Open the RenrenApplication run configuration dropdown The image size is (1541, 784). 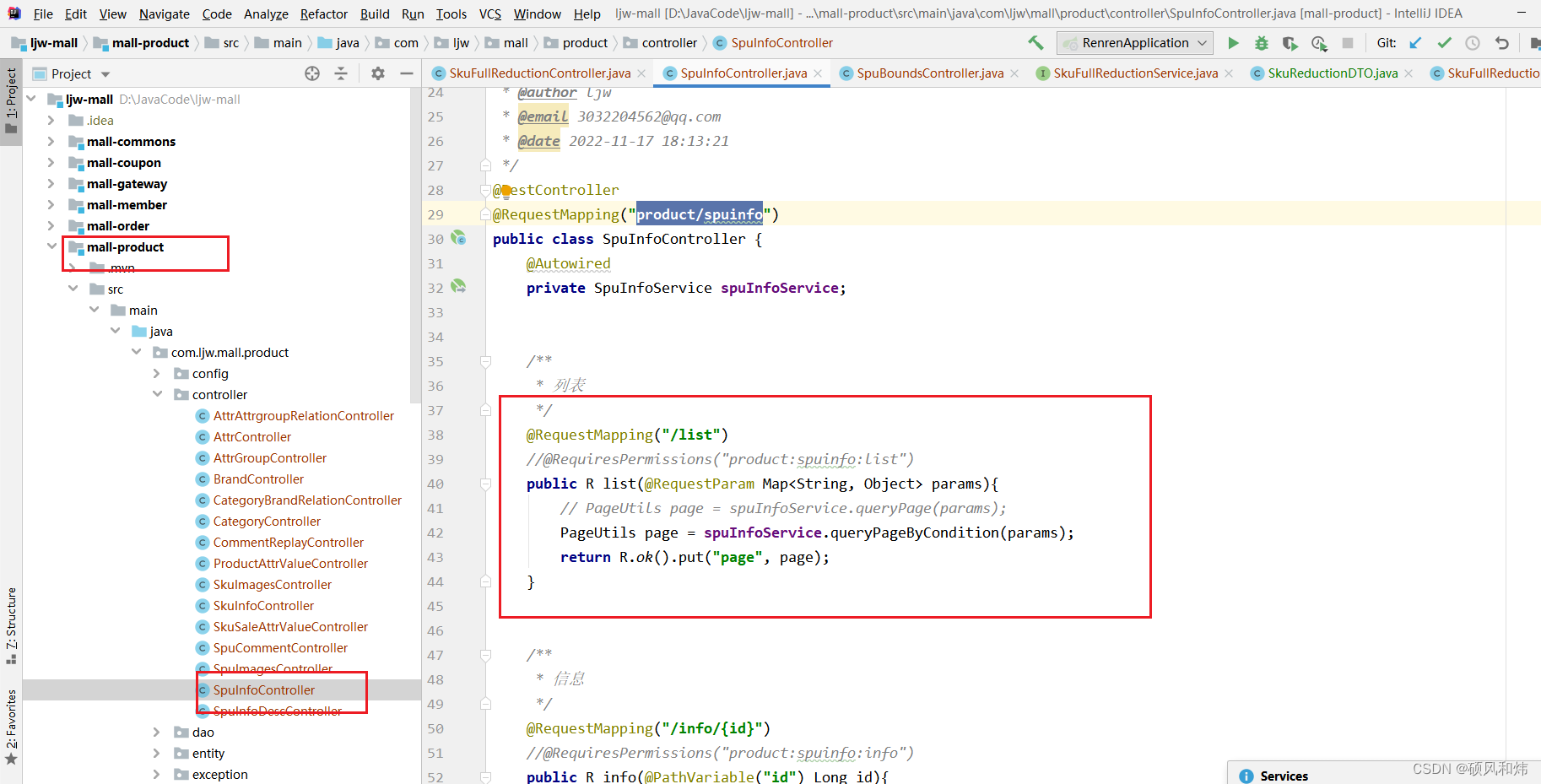1135,43
